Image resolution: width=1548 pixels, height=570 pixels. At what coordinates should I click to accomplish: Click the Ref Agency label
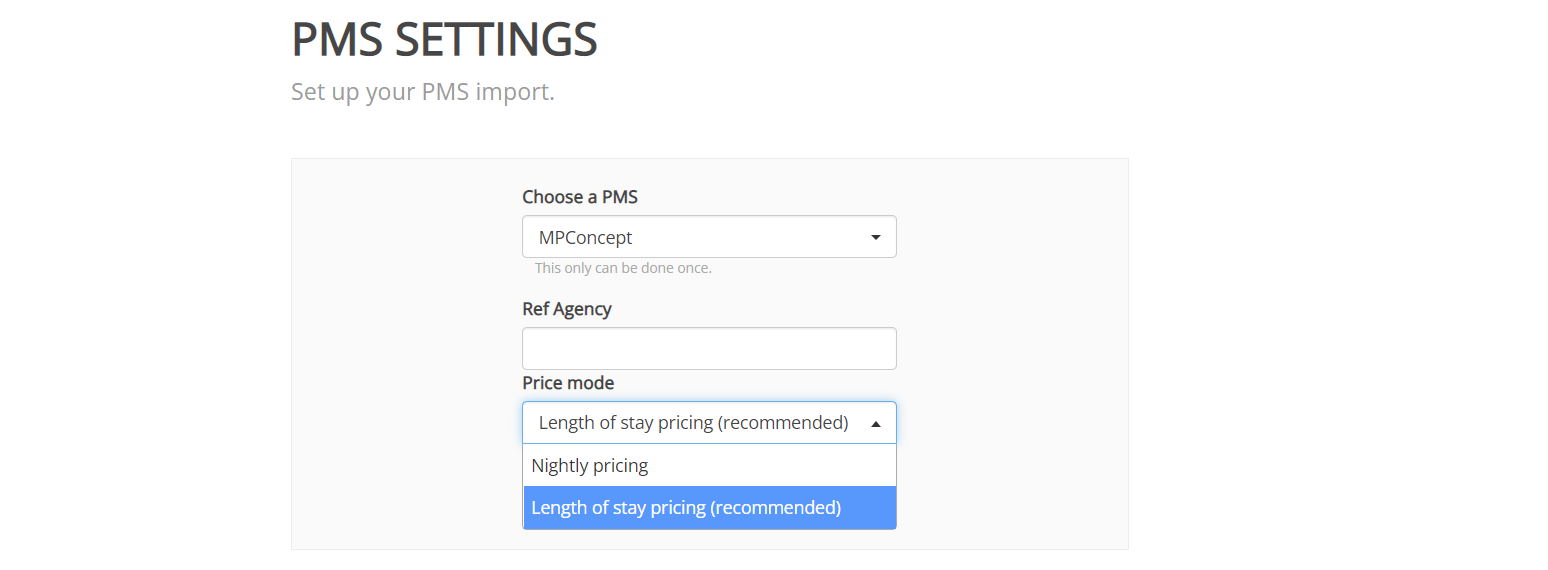pyautogui.click(x=567, y=309)
